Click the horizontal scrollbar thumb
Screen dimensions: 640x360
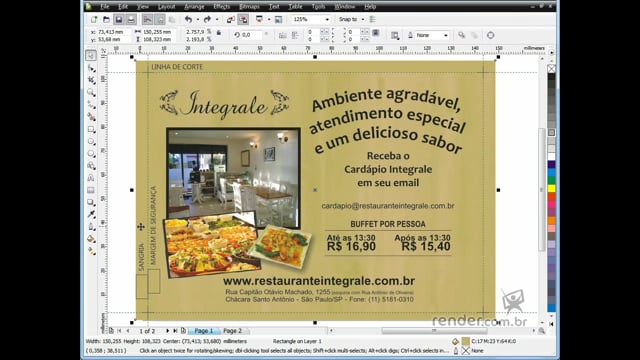click(x=434, y=331)
